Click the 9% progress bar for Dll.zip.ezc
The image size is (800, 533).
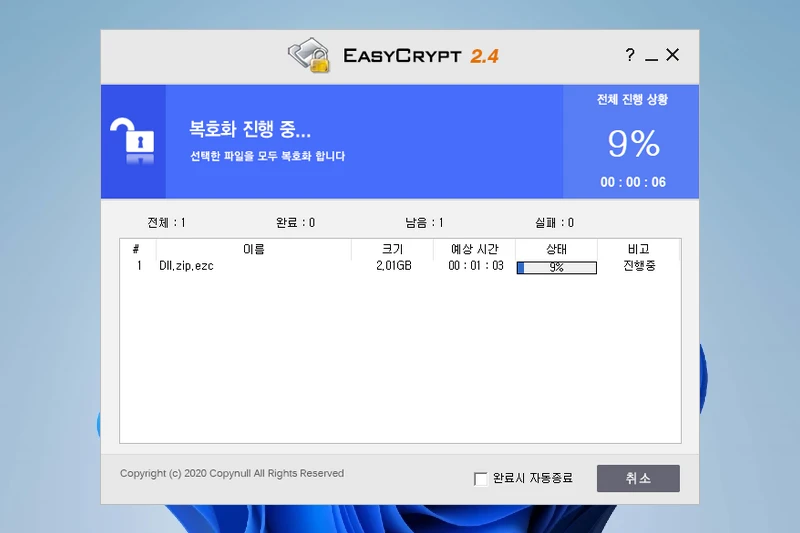pyautogui.click(x=557, y=267)
